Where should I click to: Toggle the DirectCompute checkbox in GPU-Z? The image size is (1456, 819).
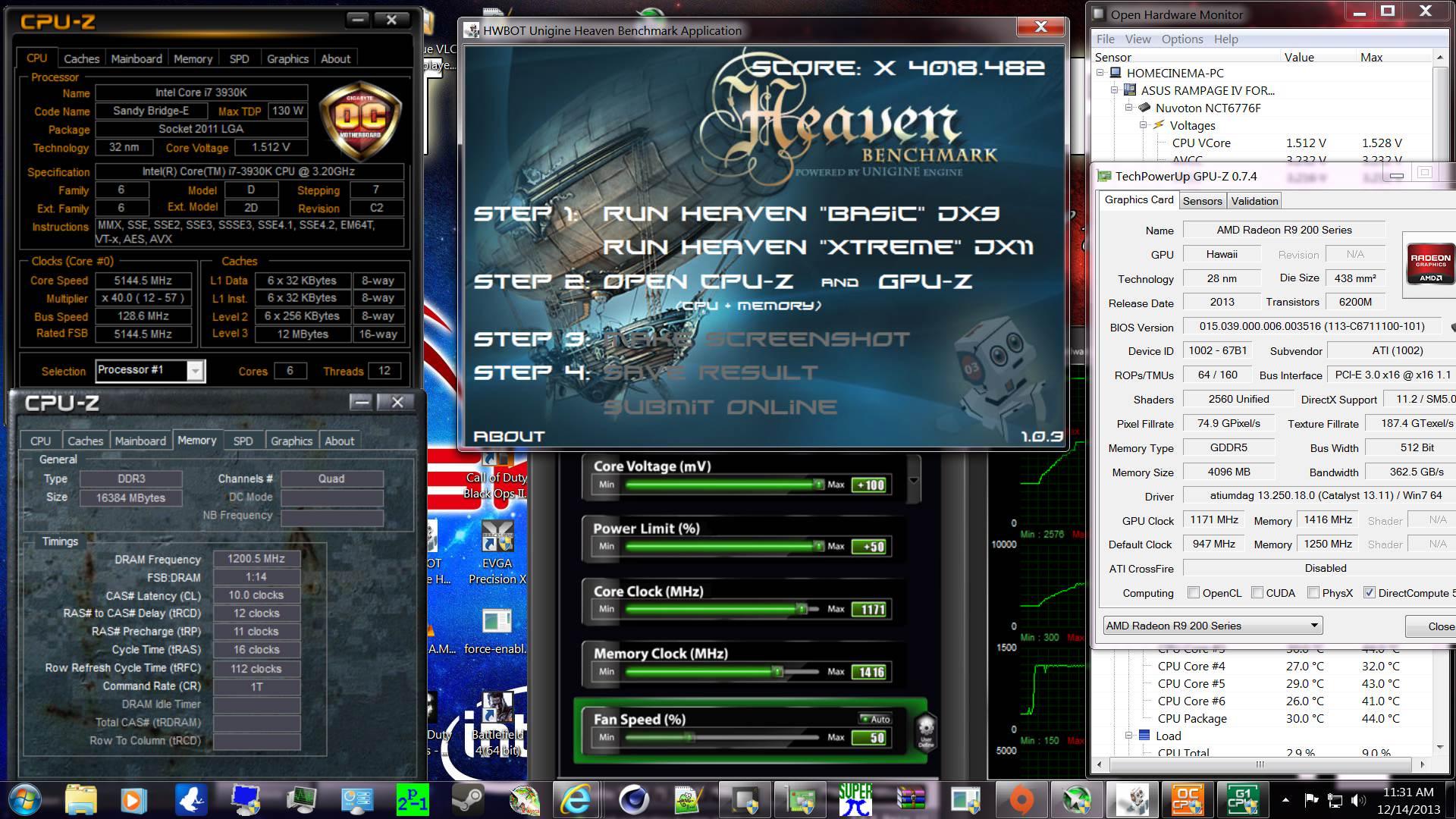(x=1370, y=593)
